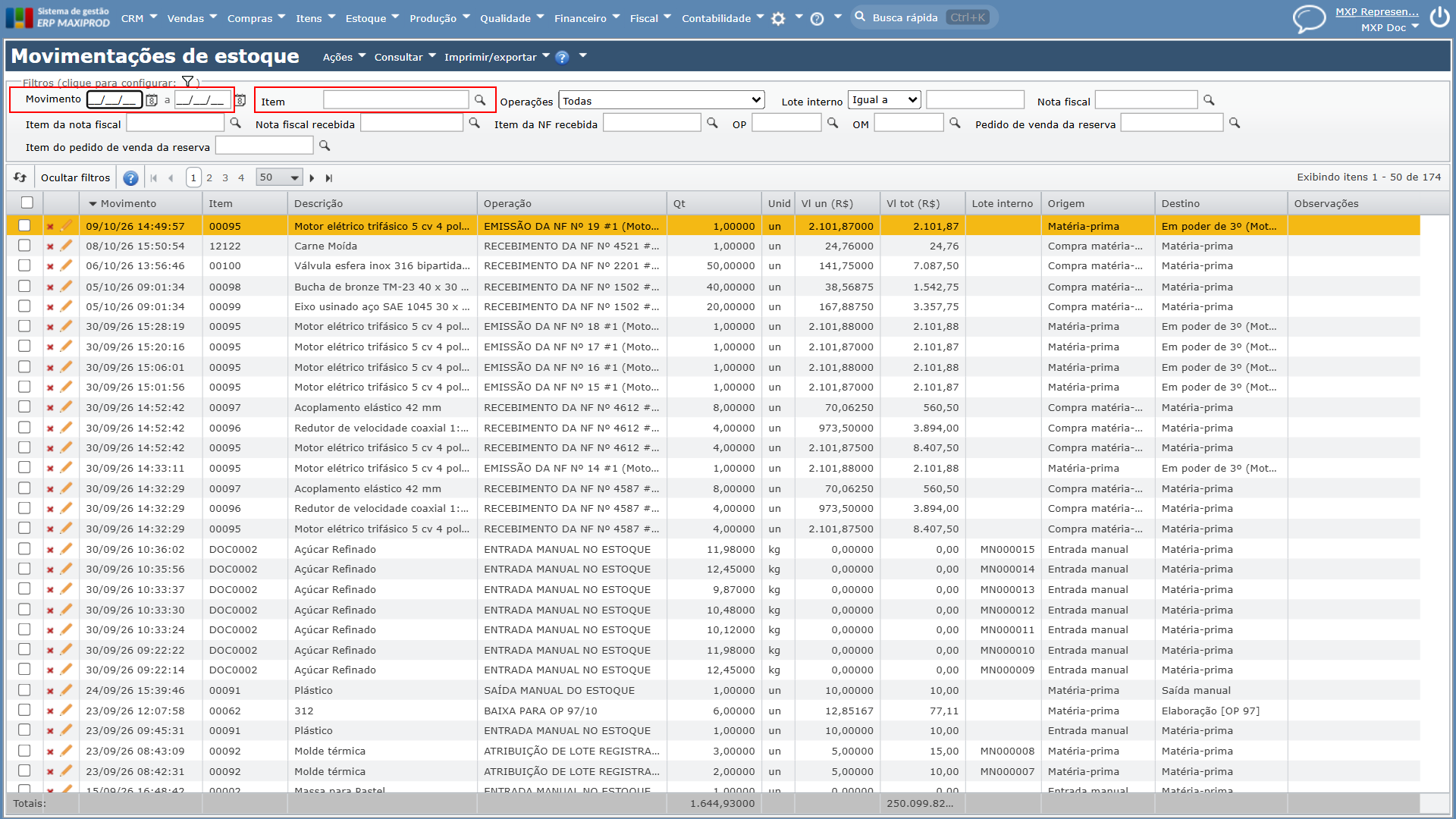The width and height of the screenshot is (1456, 819).
Task: Open the top bar help icon
Action: click(x=817, y=19)
